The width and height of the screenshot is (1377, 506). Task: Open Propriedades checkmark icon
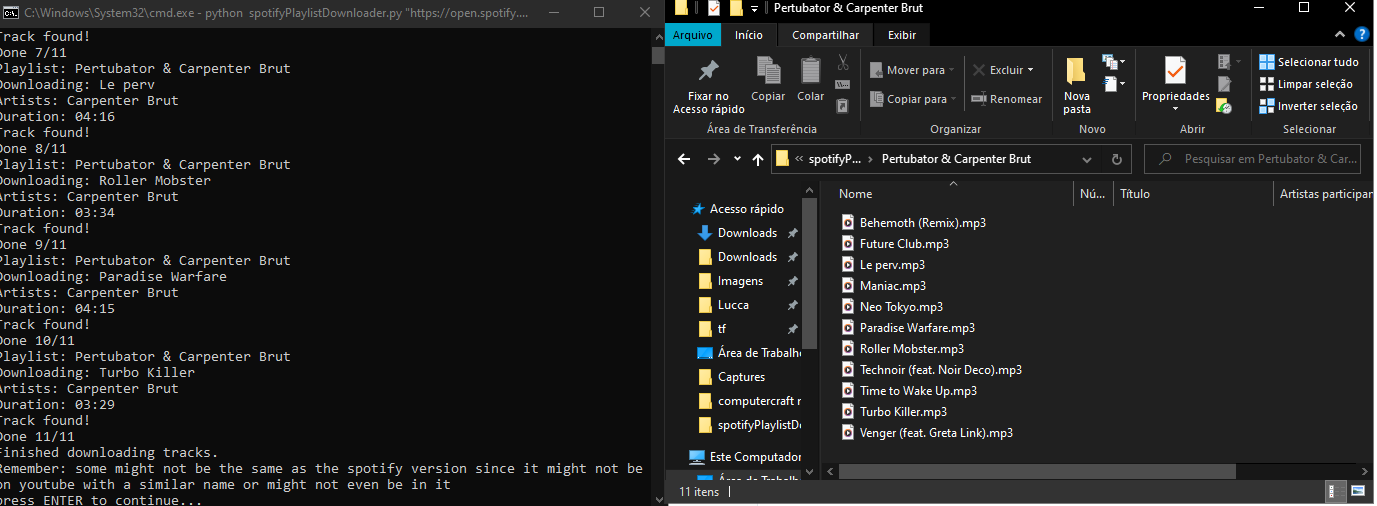pyautogui.click(x=1175, y=70)
